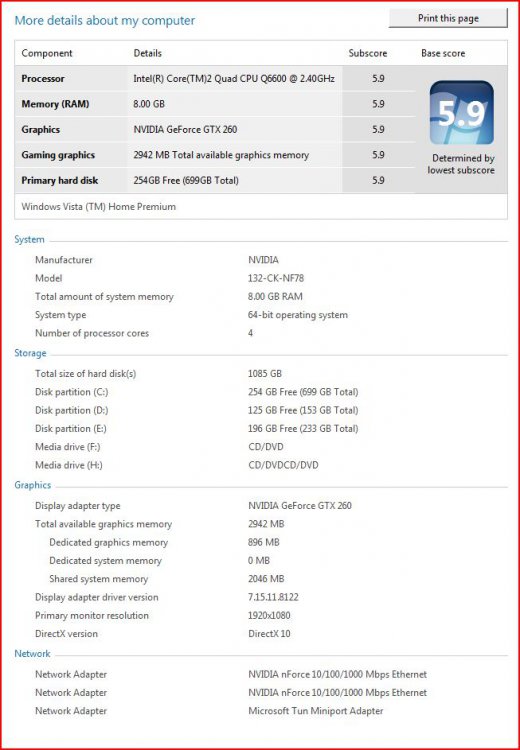
Task: Click the Component column header
Action: (x=47, y=53)
